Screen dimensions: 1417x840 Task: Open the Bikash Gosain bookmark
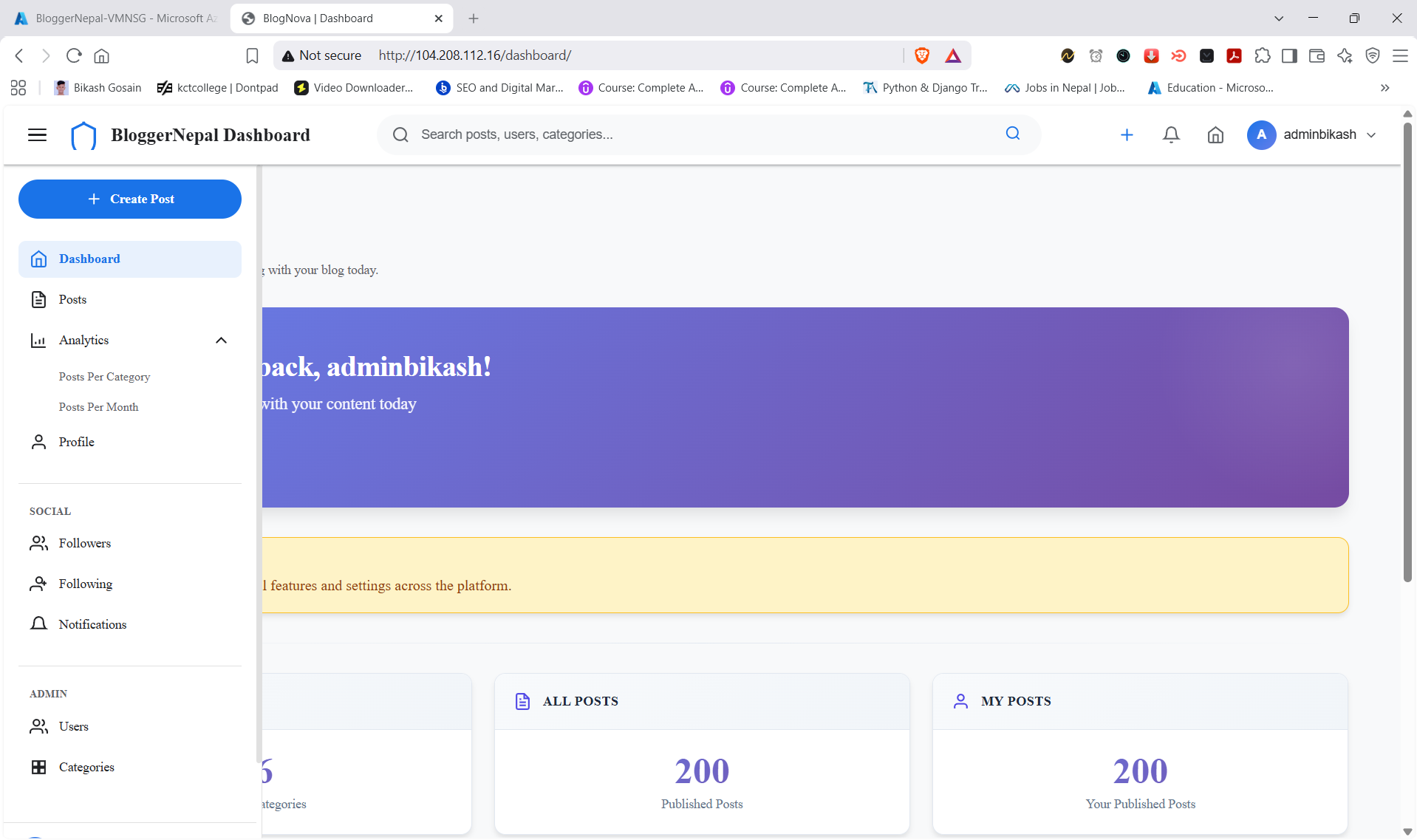98,88
